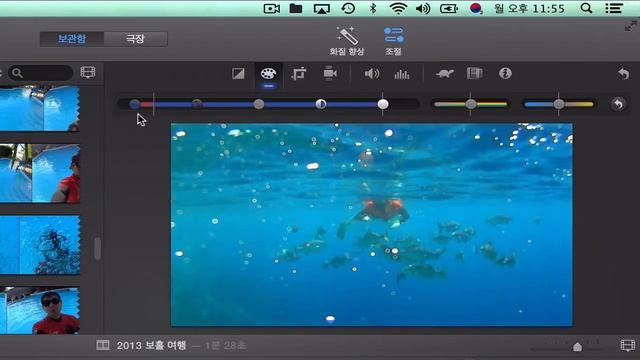Open Notification Center list icon
Screen dimensions: 640x360
614,8
